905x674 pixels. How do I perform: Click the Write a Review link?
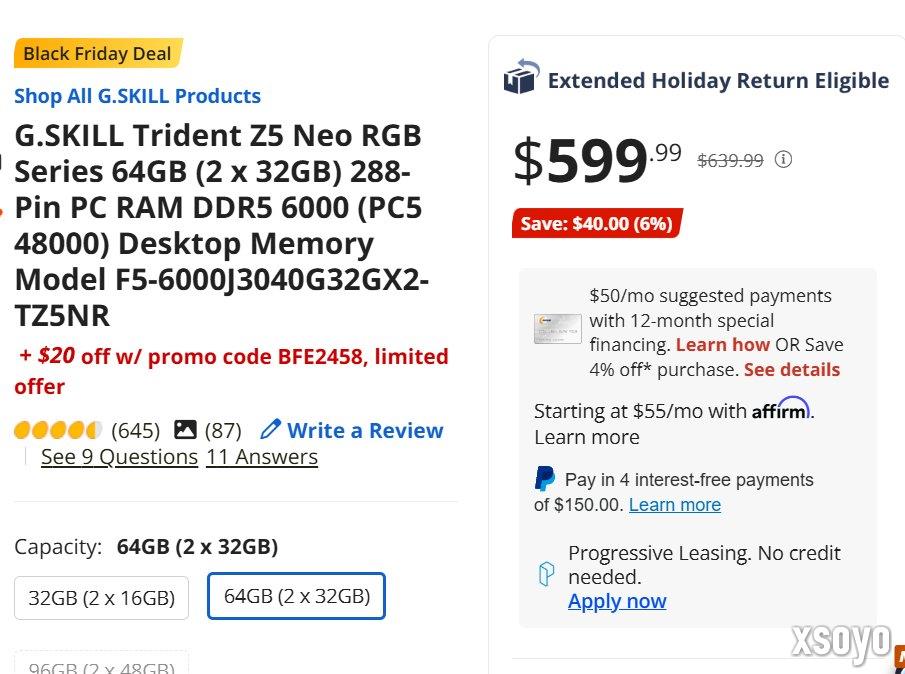pyautogui.click(x=365, y=430)
